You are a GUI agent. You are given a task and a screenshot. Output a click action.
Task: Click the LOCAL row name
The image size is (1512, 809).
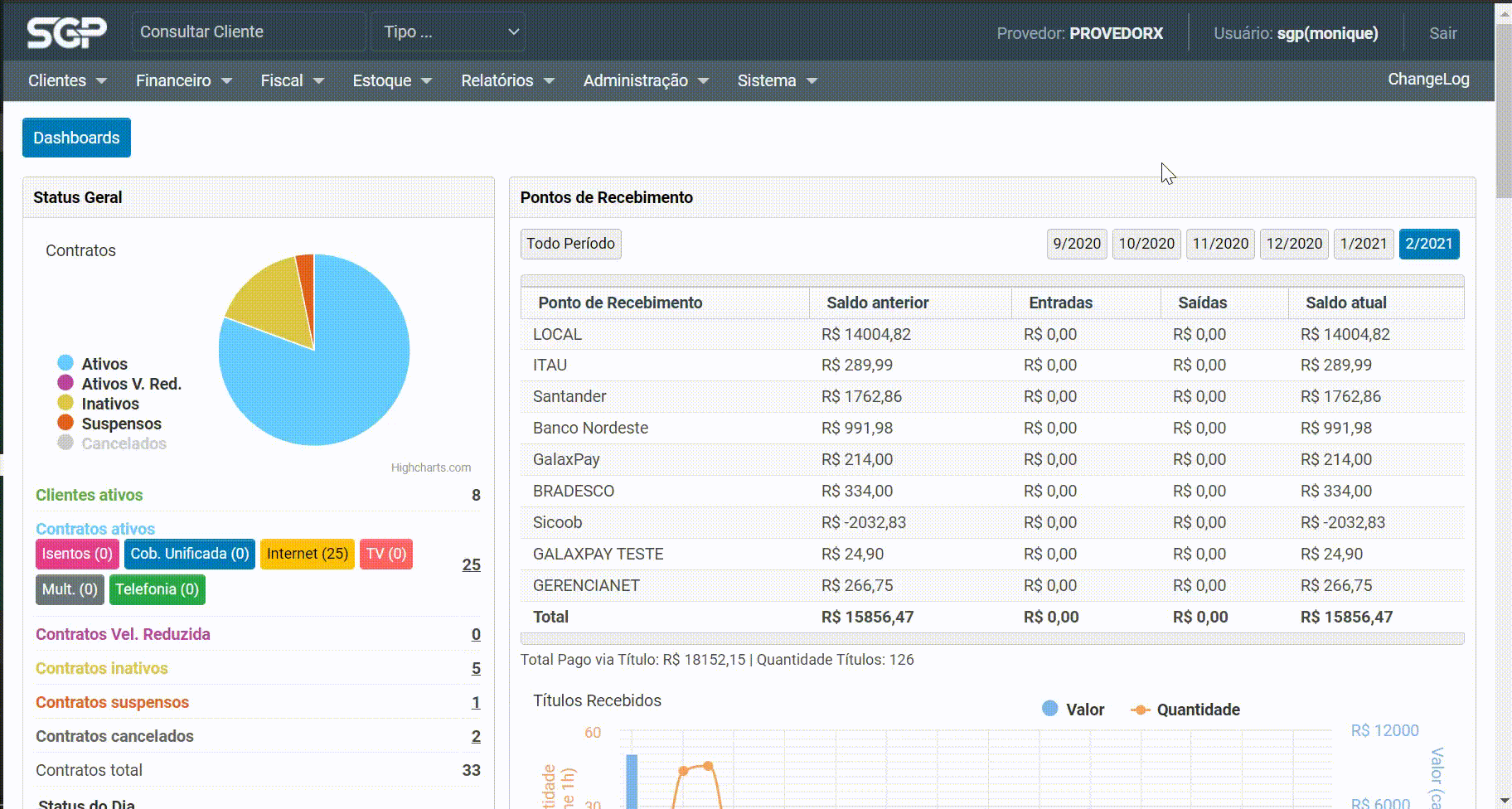pyautogui.click(x=557, y=334)
